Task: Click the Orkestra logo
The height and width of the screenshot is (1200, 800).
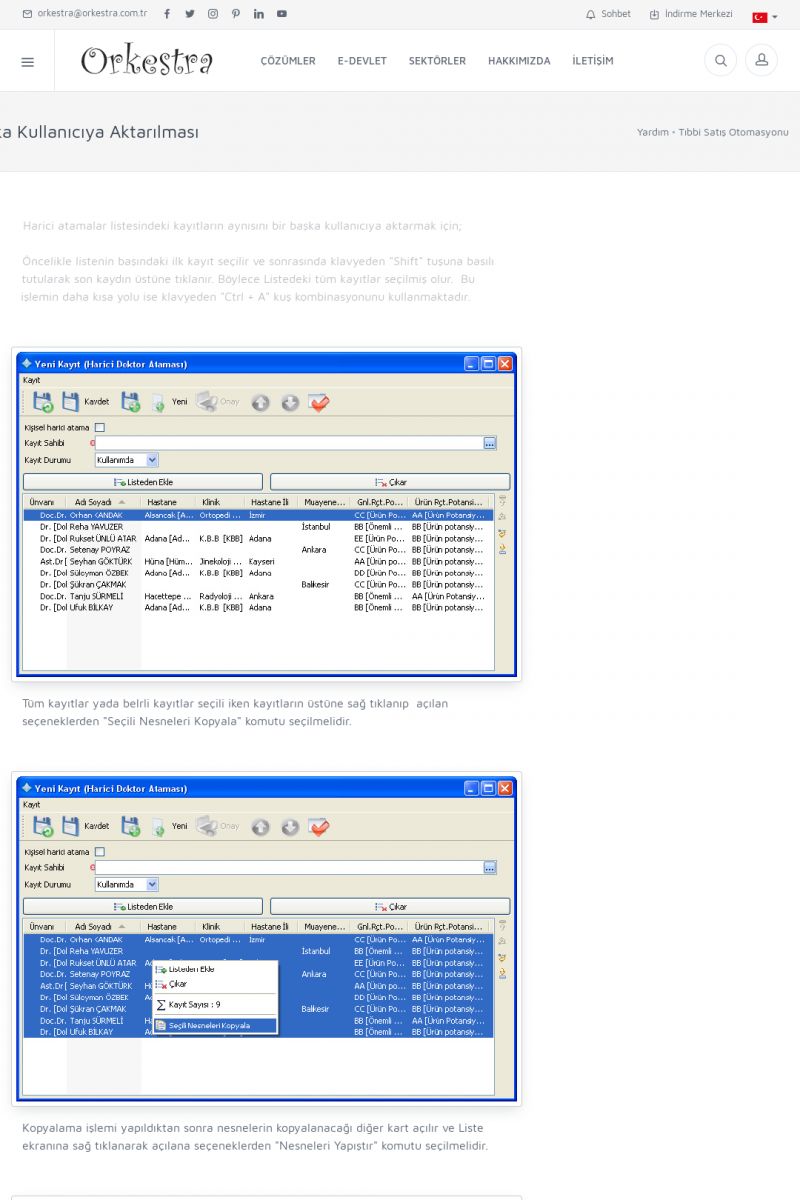Action: pyautogui.click(x=147, y=61)
